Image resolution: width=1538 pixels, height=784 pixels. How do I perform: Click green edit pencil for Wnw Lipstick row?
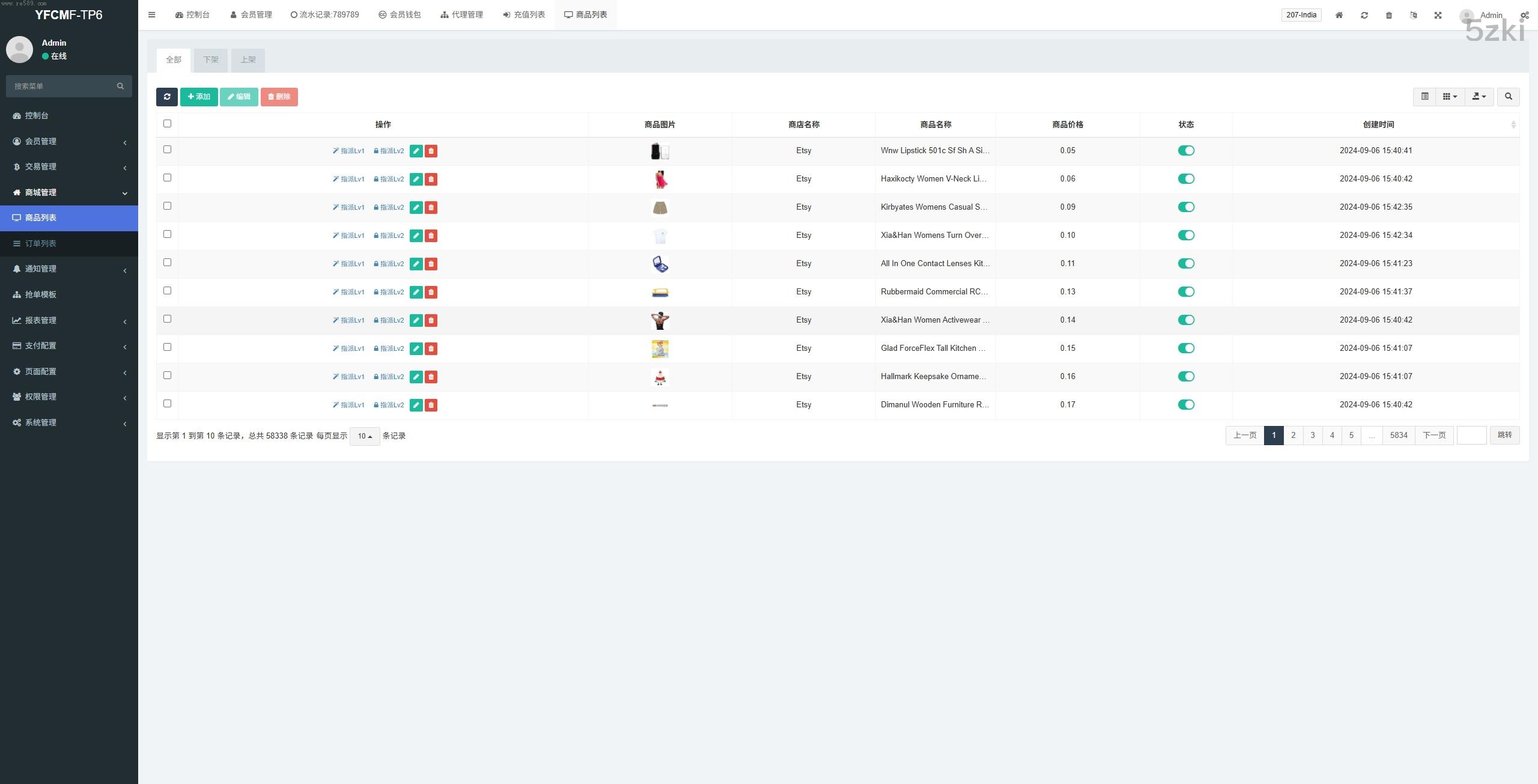point(416,151)
